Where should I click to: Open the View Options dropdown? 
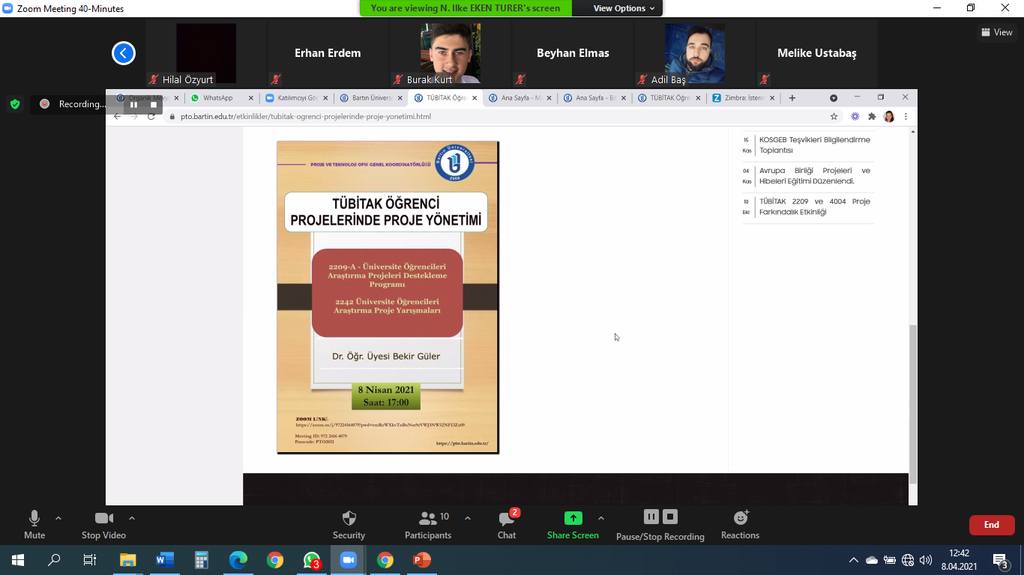[x=624, y=8]
